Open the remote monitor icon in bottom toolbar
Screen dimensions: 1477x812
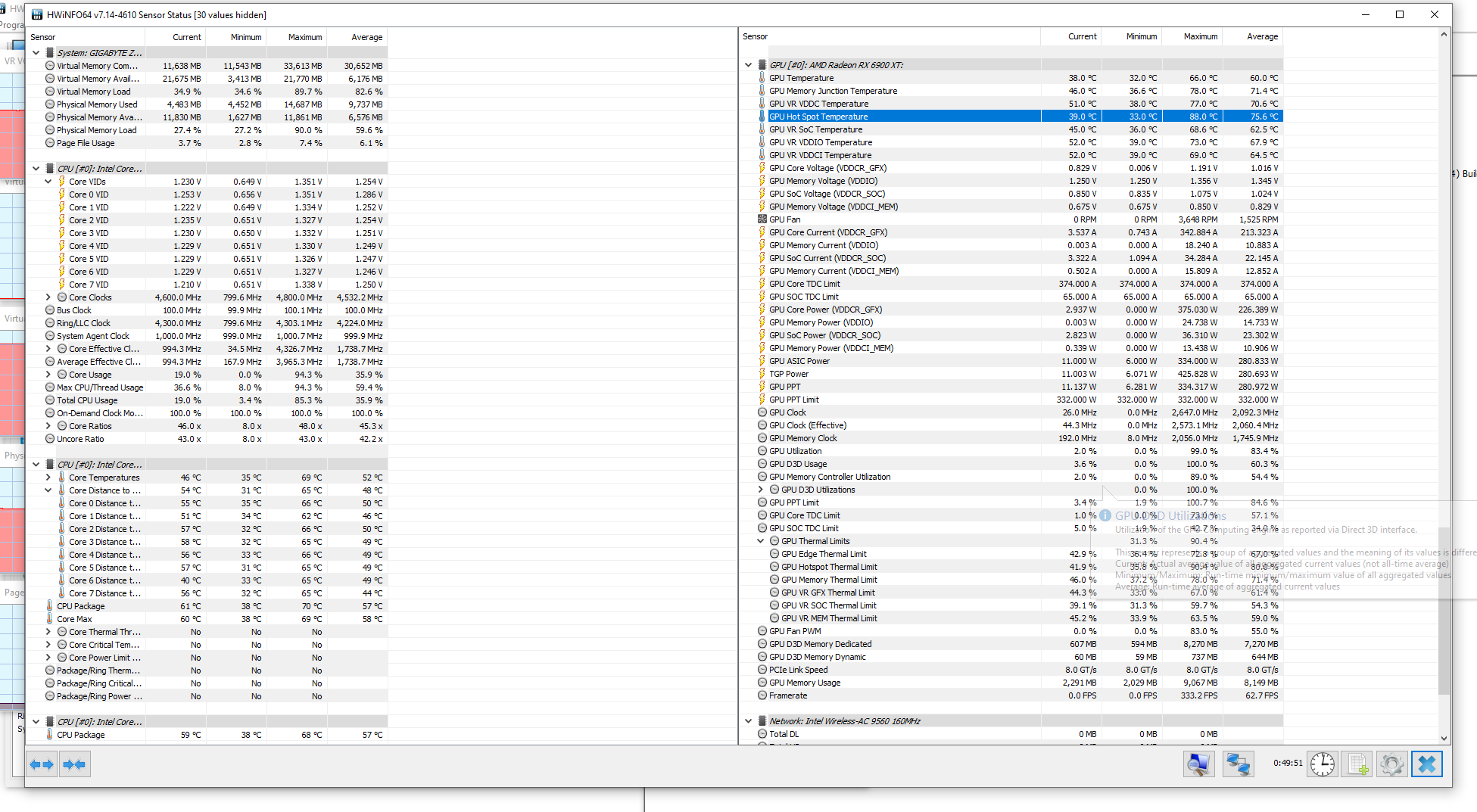(x=1199, y=764)
